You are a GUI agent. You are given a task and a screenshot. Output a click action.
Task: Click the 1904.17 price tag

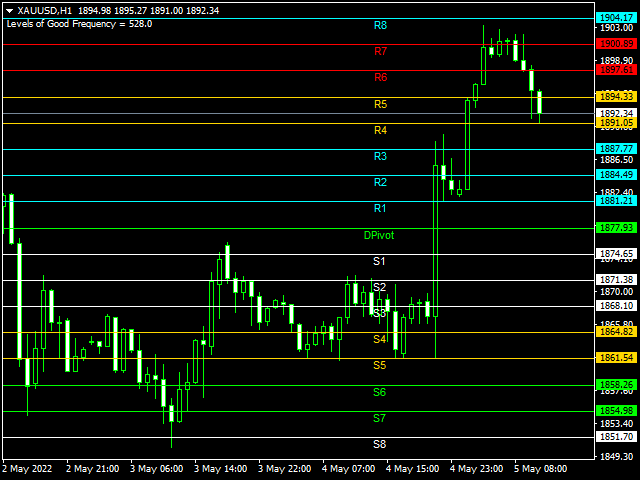pos(616,18)
